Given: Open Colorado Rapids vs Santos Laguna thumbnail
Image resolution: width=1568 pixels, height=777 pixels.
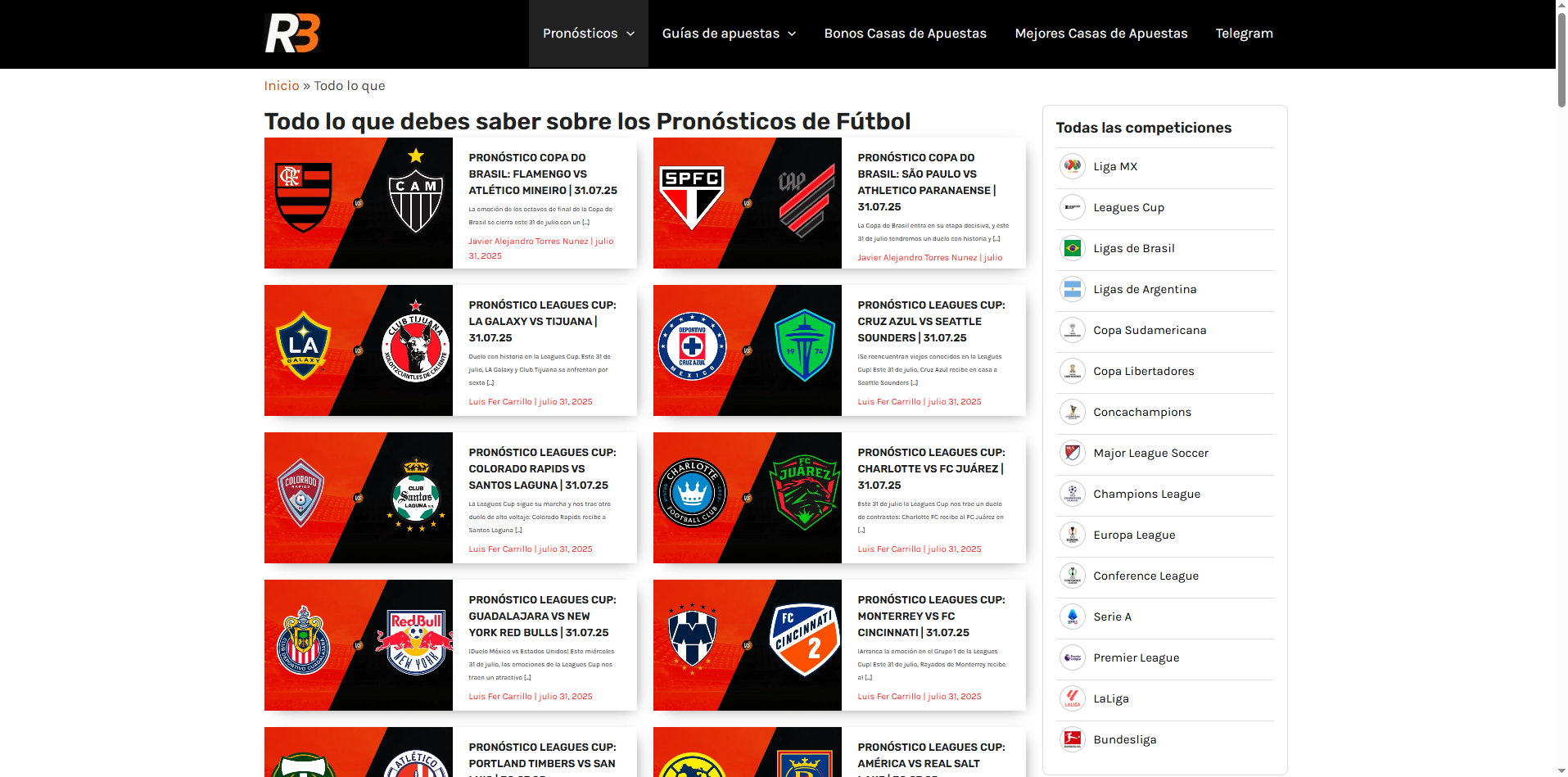Looking at the screenshot, I should [x=359, y=498].
